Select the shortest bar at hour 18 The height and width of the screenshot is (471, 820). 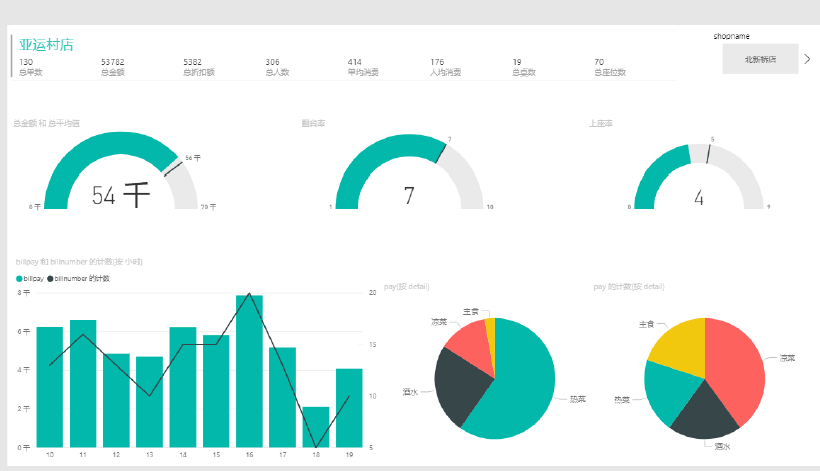pos(316,427)
